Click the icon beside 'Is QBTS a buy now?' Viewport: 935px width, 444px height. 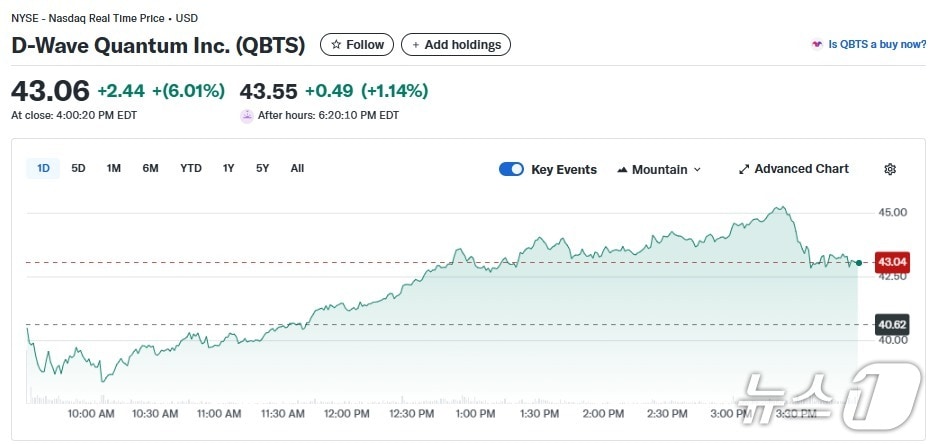tap(816, 45)
